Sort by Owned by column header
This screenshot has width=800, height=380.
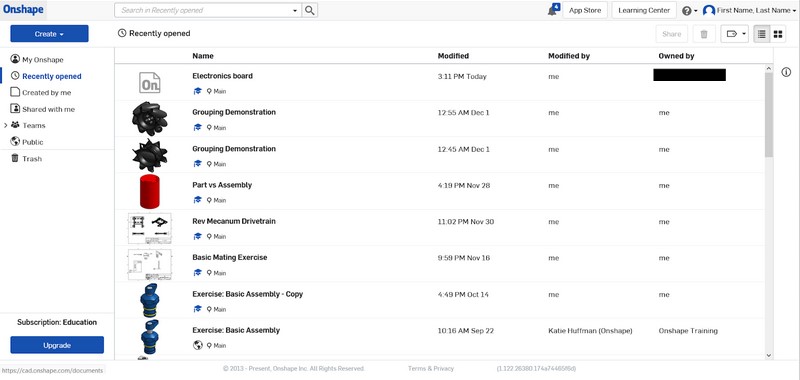[x=676, y=56]
